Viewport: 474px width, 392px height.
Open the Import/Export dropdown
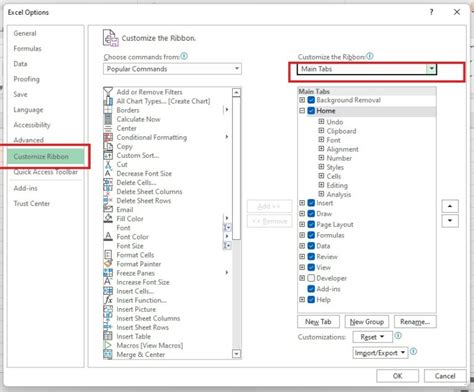[x=380, y=353]
